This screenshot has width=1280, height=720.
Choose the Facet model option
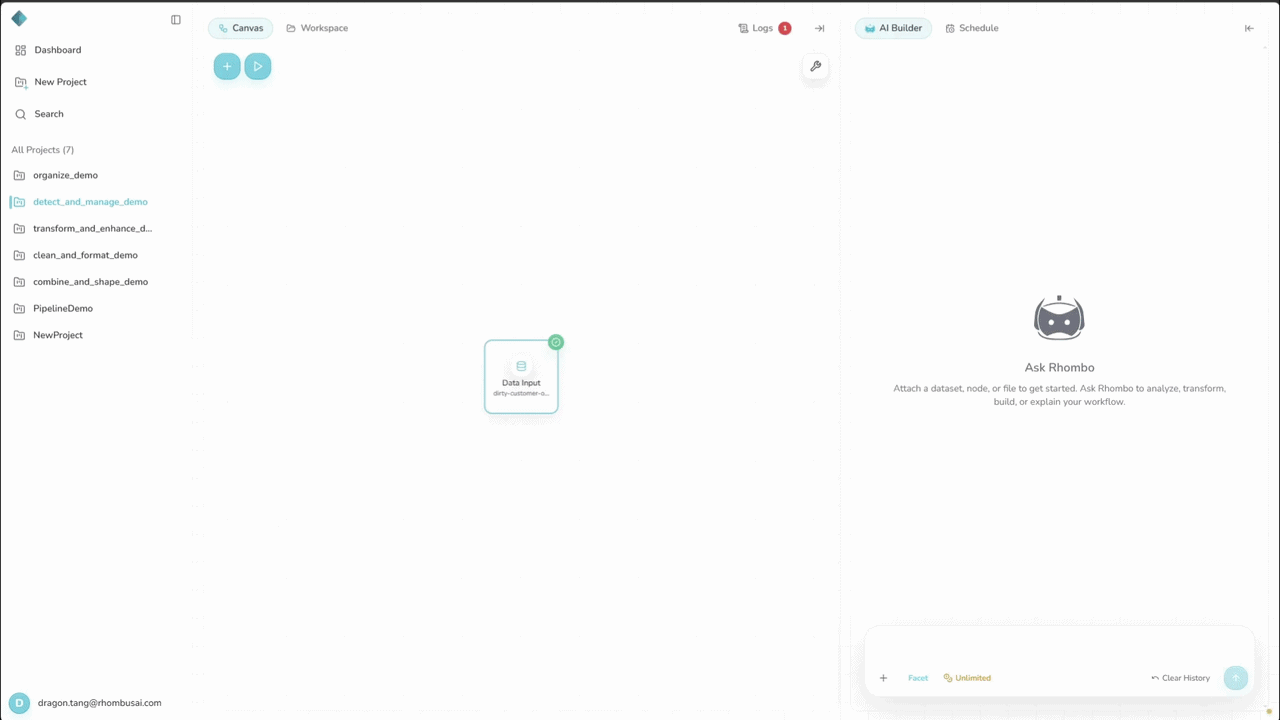(x=918, y=678)
